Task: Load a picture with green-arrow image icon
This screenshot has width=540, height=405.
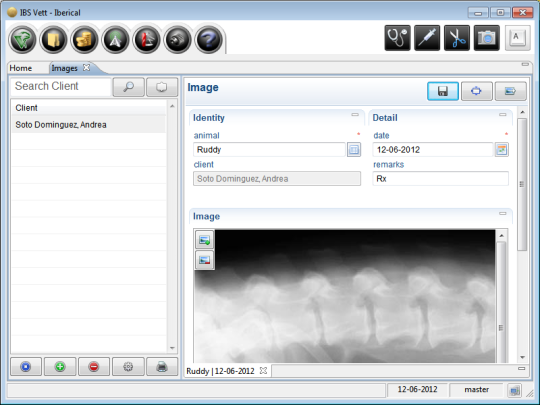Action: (205, 240)
